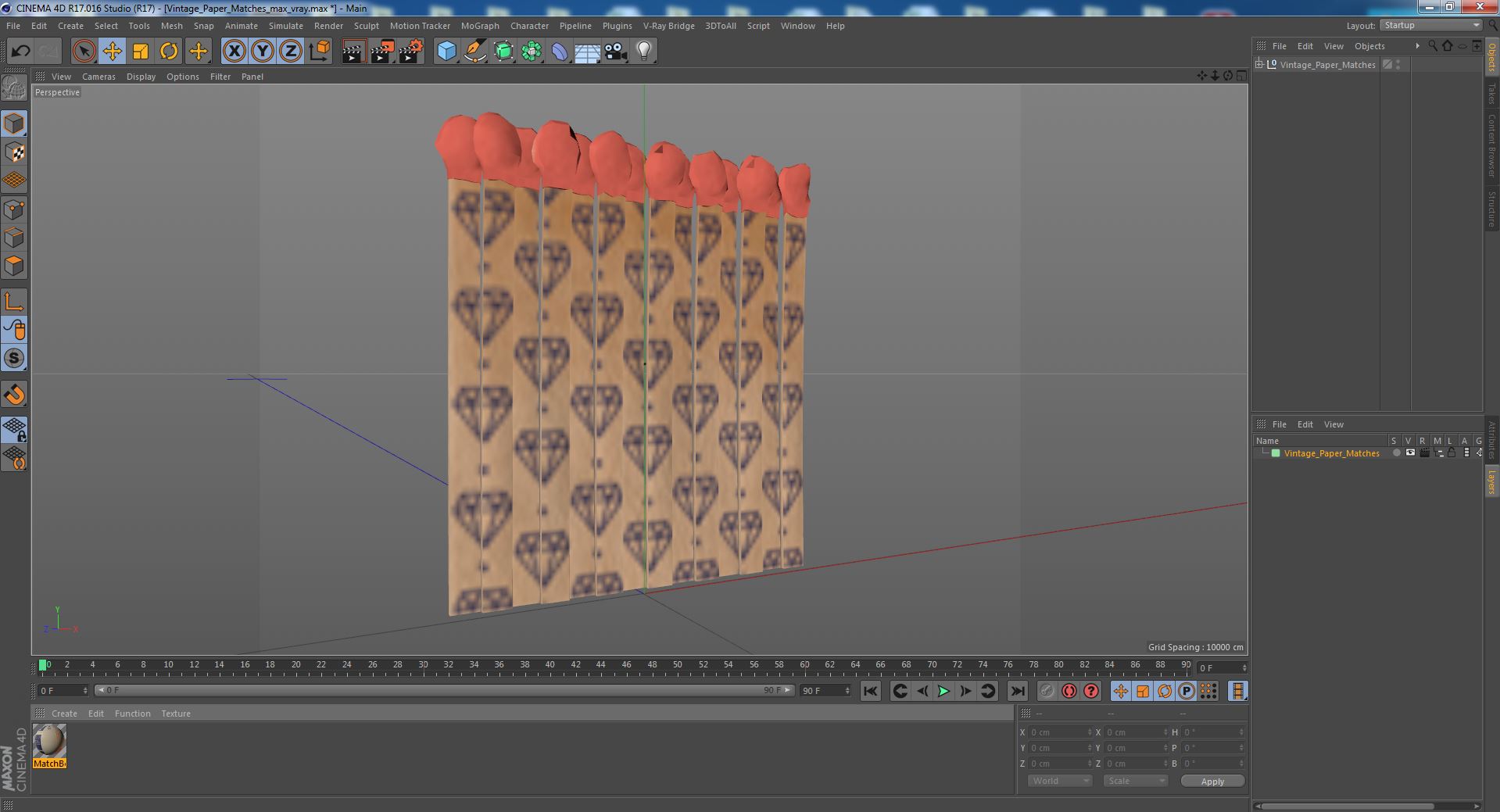Screen dimensions: 1500x812
Task: Open the World coordinate dropdown
Action: point(1059,781)
